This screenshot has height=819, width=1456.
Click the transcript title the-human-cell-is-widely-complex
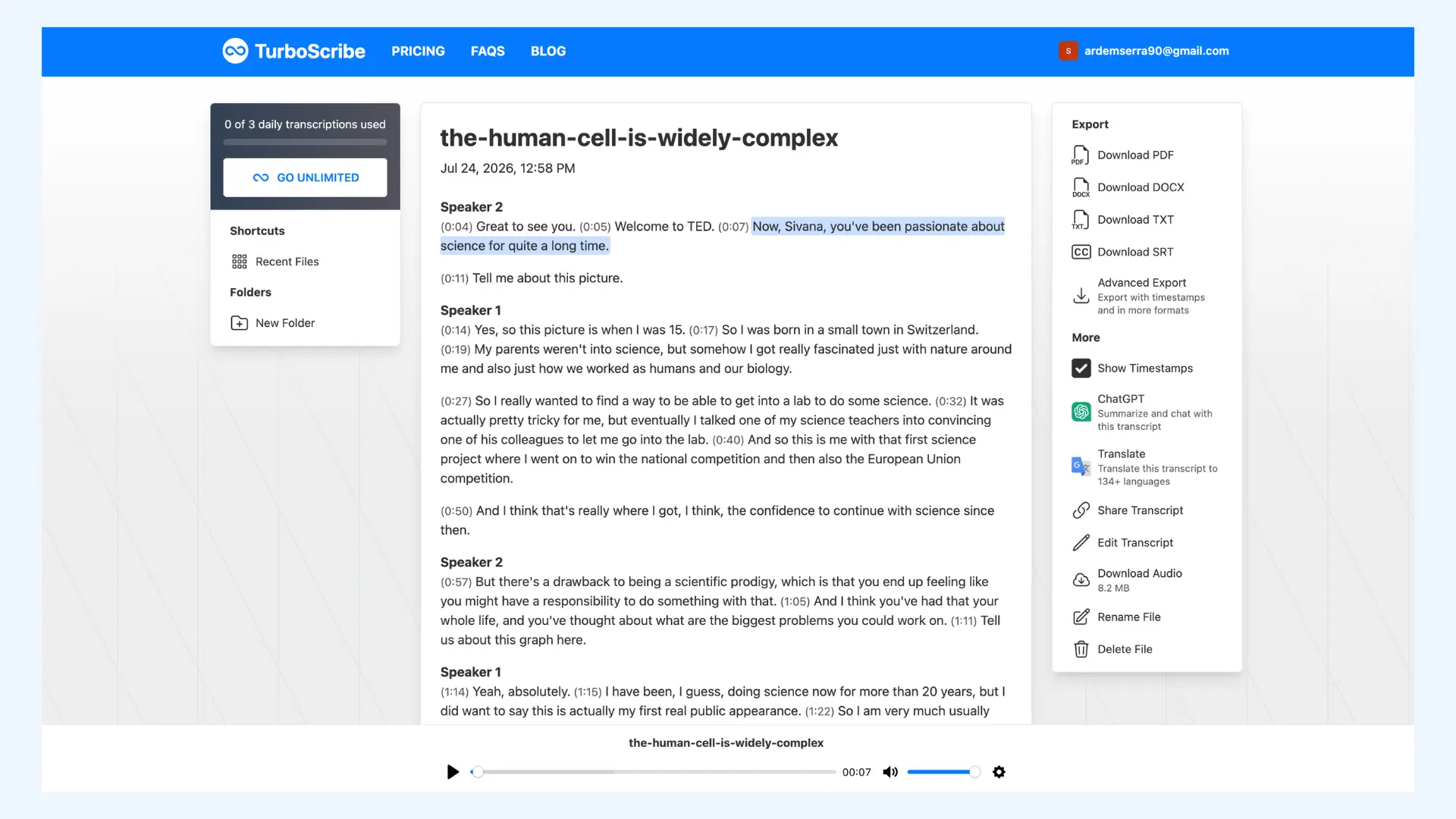(639, 138)
